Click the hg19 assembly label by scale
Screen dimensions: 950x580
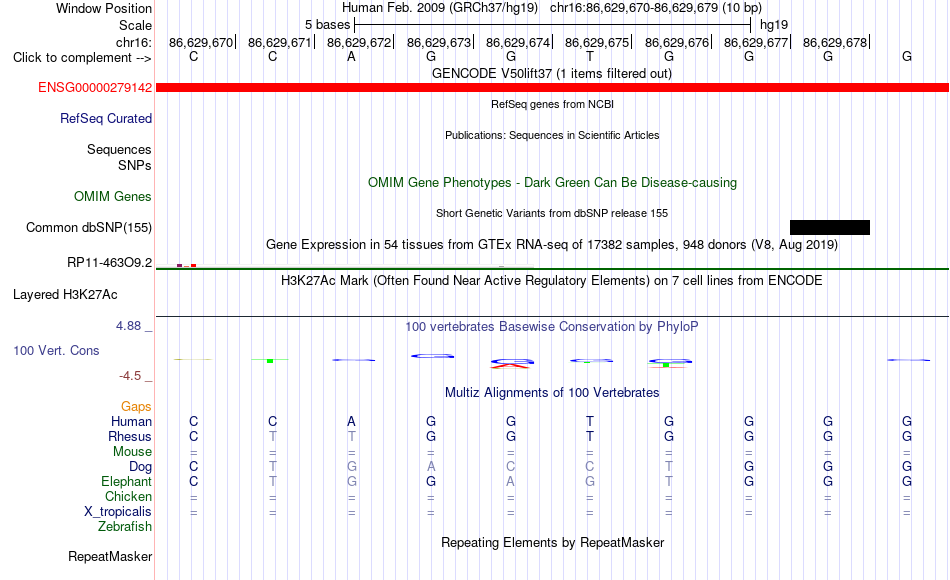pyautogui.click(x=774, y=25)
